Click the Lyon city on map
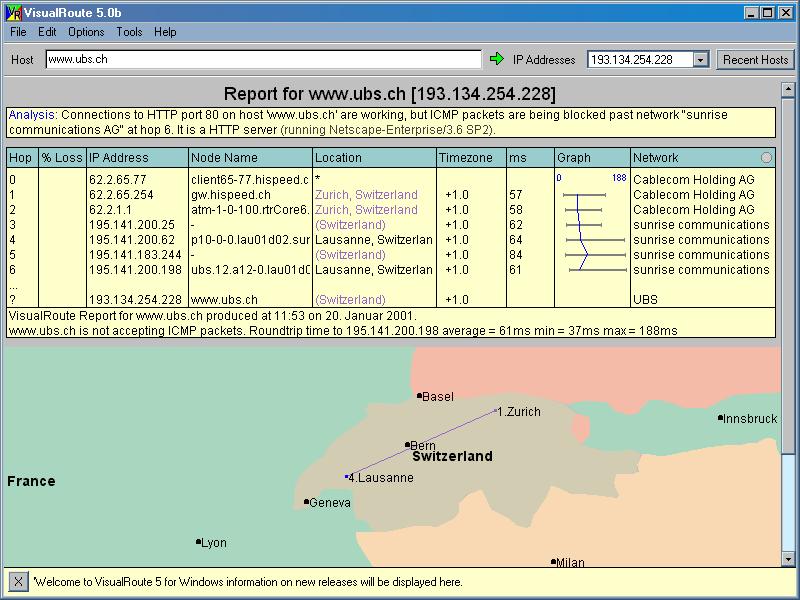This screenshot has width=800, height=600. [211, 542]
